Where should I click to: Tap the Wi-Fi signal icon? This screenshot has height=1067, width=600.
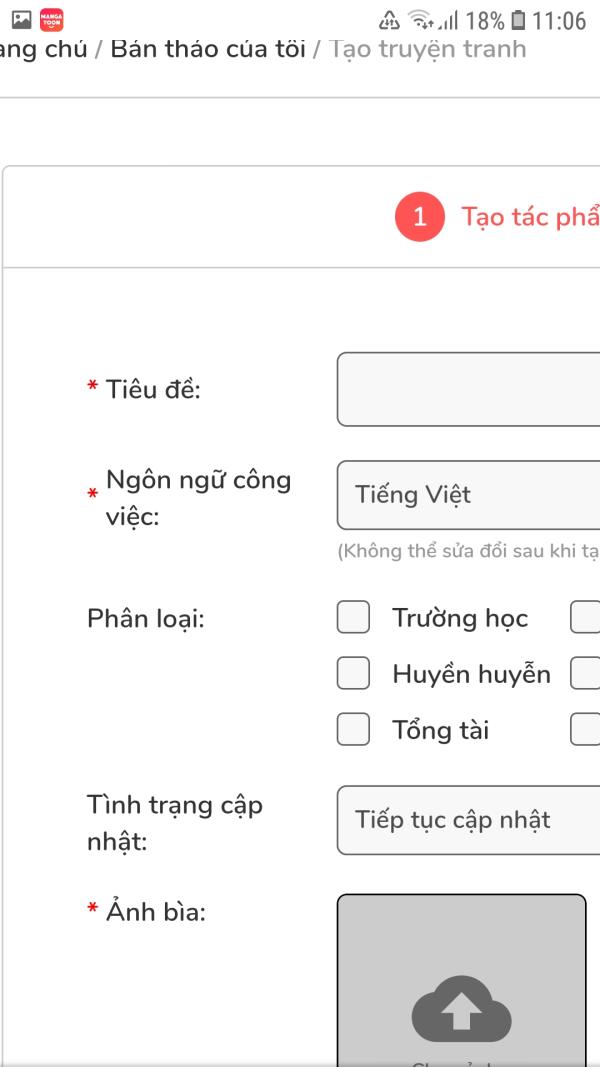[x=420, y=20]
